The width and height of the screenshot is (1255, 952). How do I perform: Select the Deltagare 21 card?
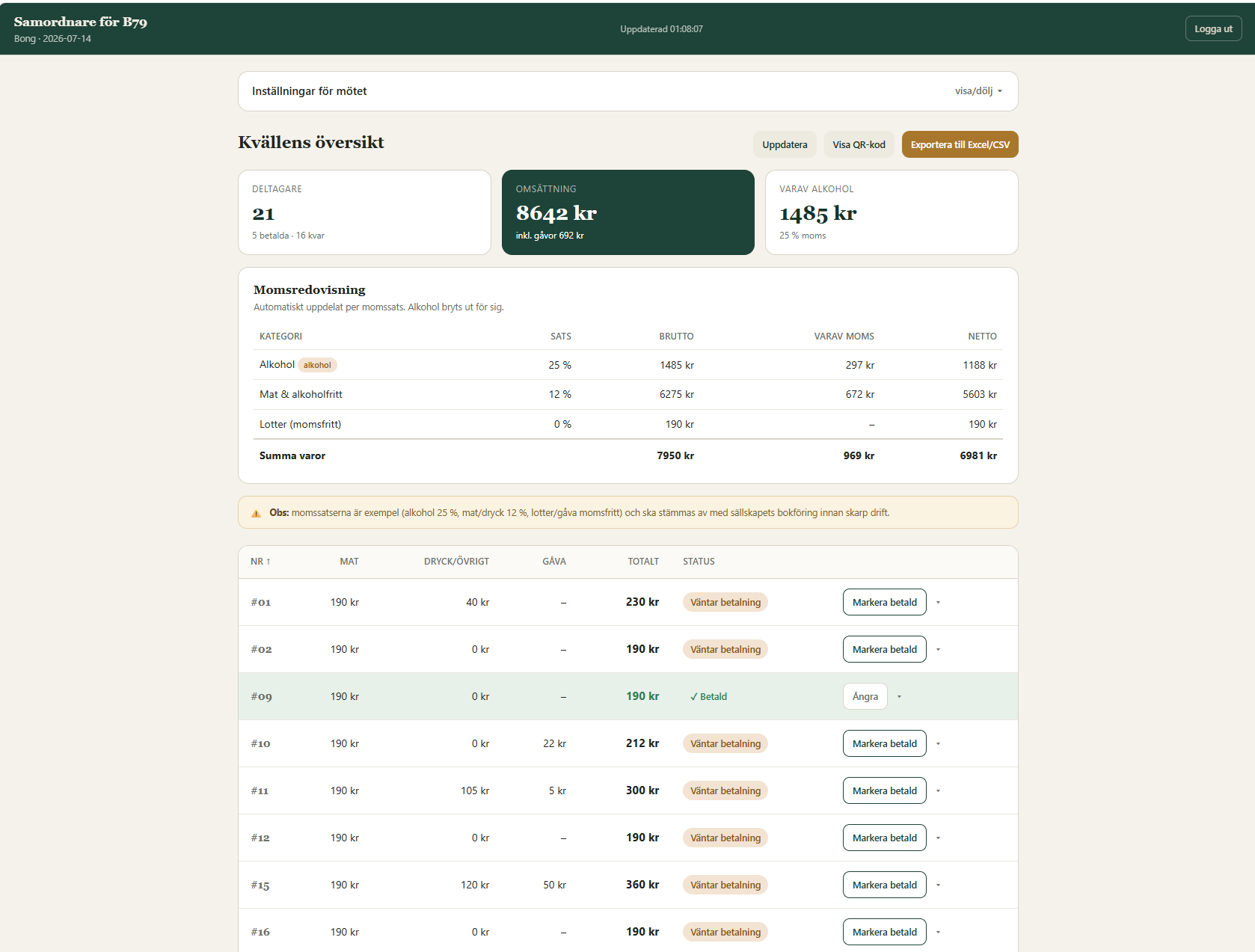point(364,212)
